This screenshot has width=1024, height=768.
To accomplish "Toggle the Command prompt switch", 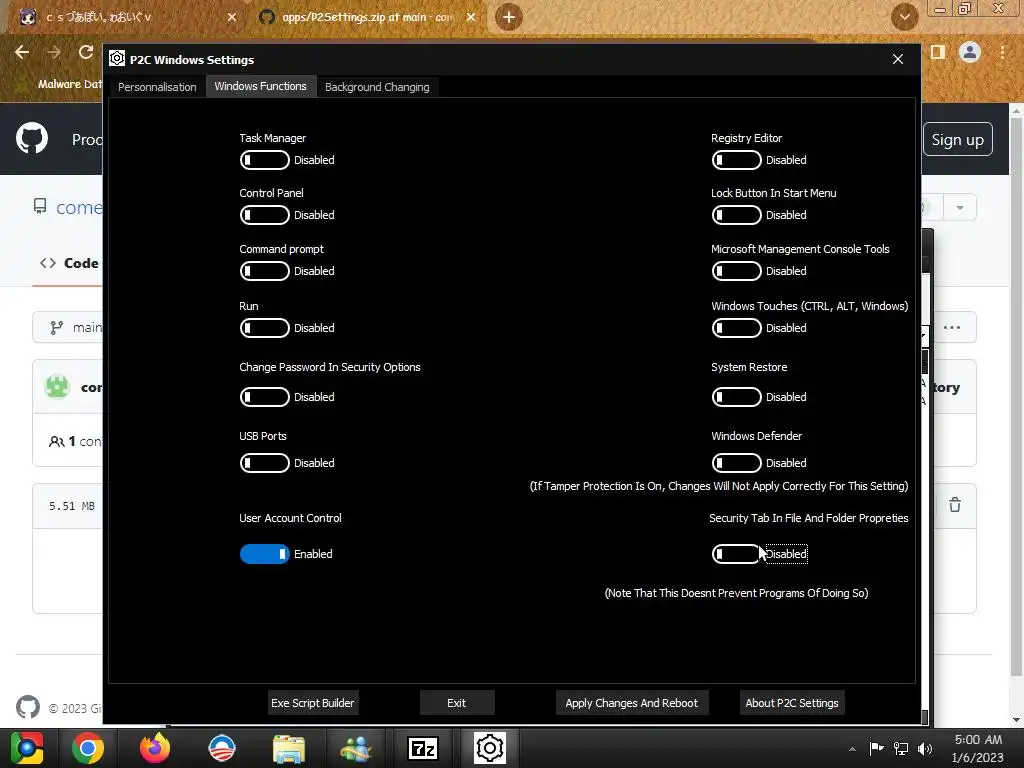I will coord(264,271).
